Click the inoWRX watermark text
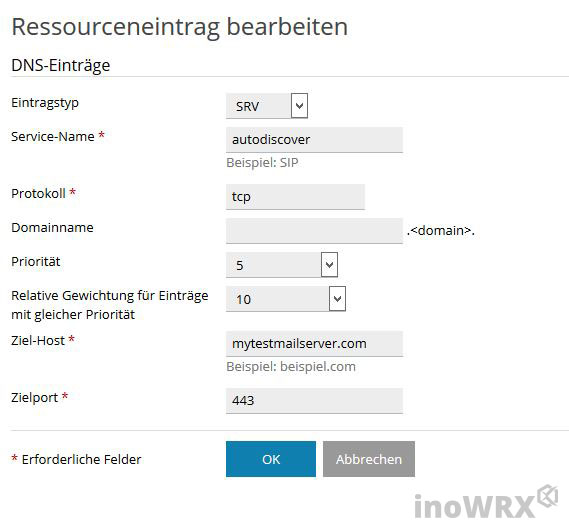This screenshot has width=569, height=531. pyautogui.click(x=474, y=506)
